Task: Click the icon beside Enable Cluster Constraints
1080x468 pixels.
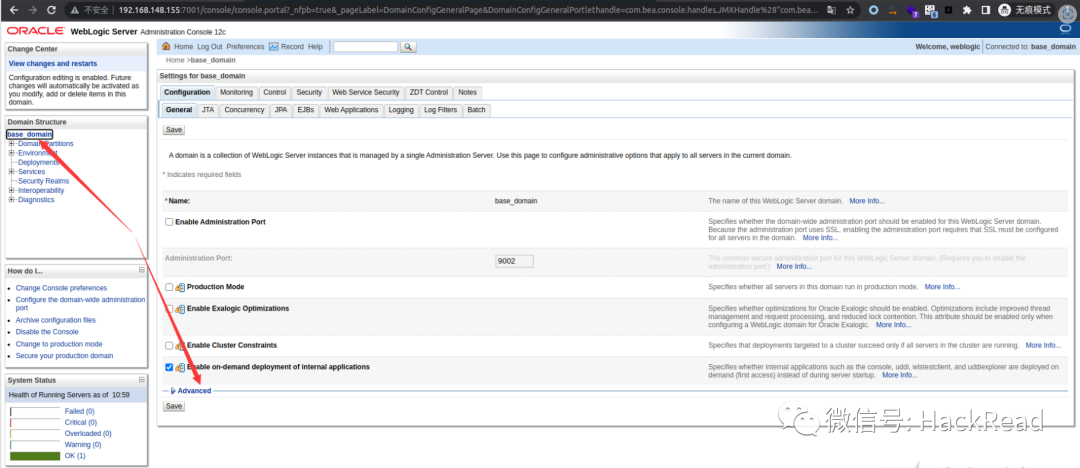Action: pyautogui.click(x=180, y=345)
